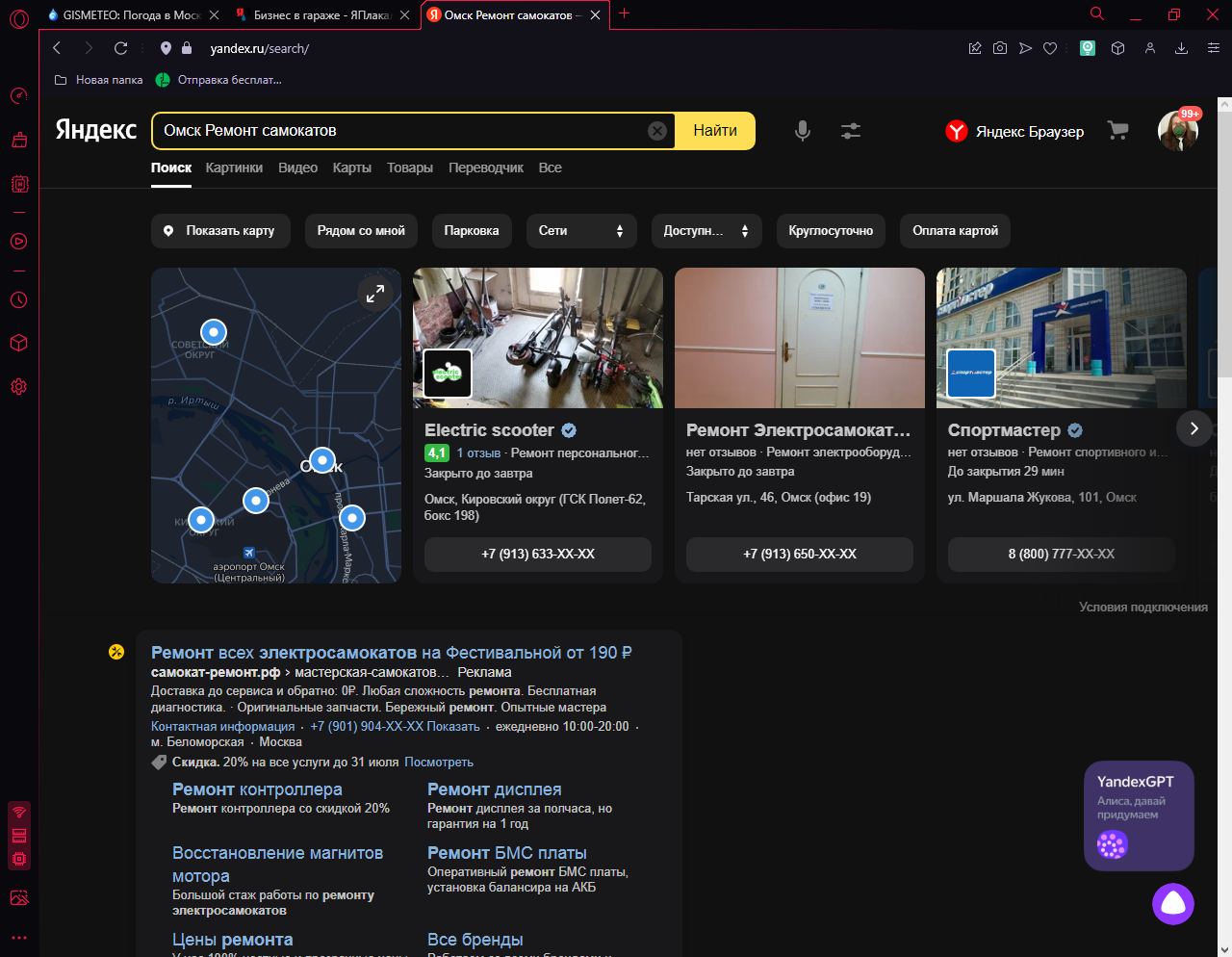The height and width of the screenshot is (957, 1232).
Task: Open a new tab with plus
Action: [625, 13]
